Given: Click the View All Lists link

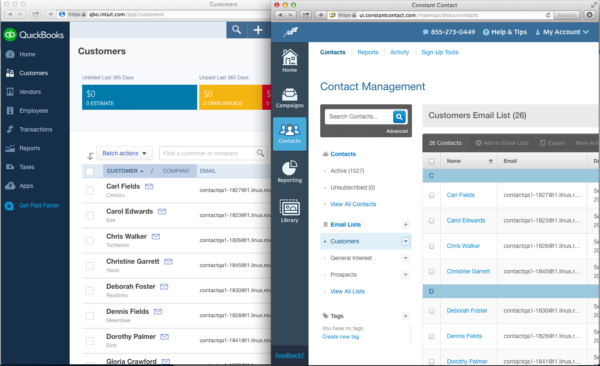Looking at the screenshot, I should coord(347,291).
